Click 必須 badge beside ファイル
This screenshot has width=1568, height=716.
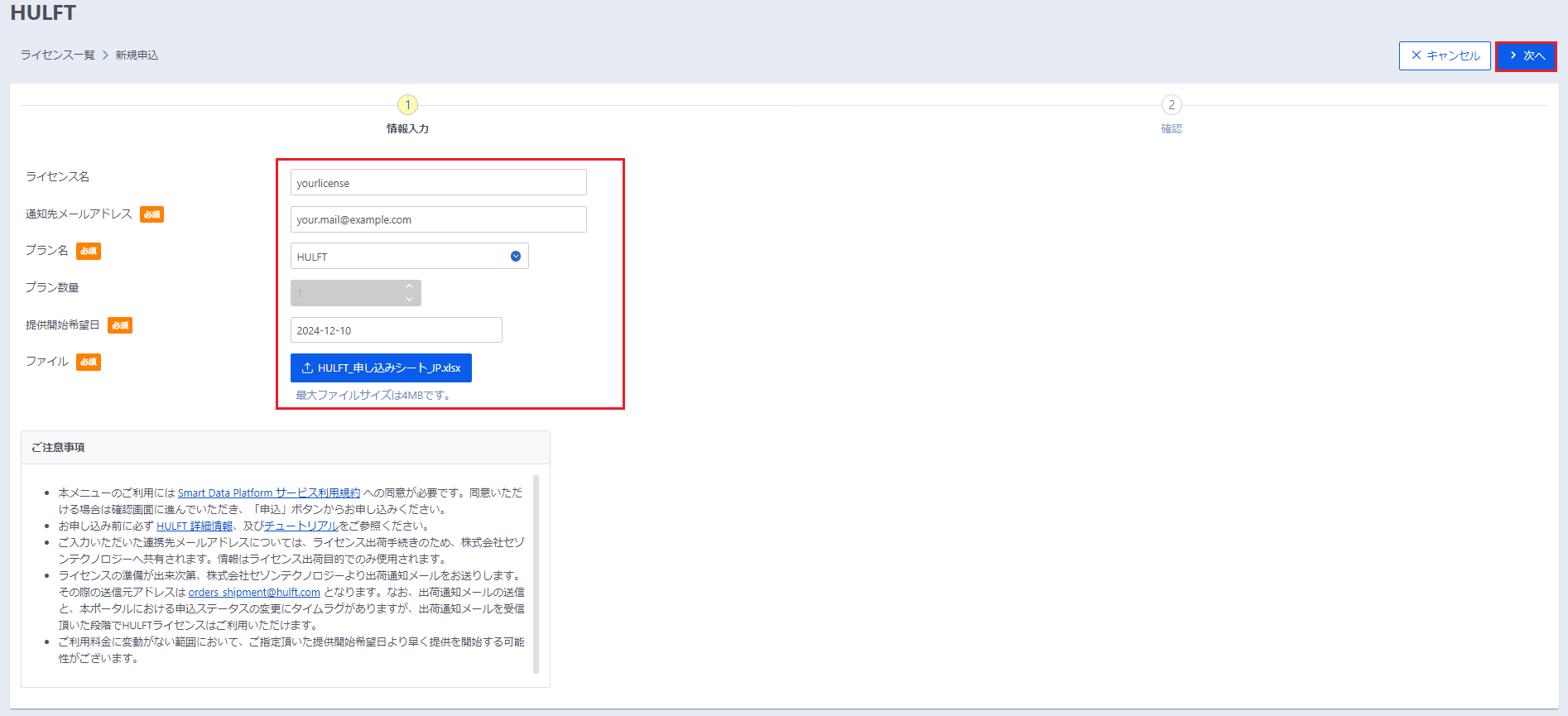[x=89, y=362]
